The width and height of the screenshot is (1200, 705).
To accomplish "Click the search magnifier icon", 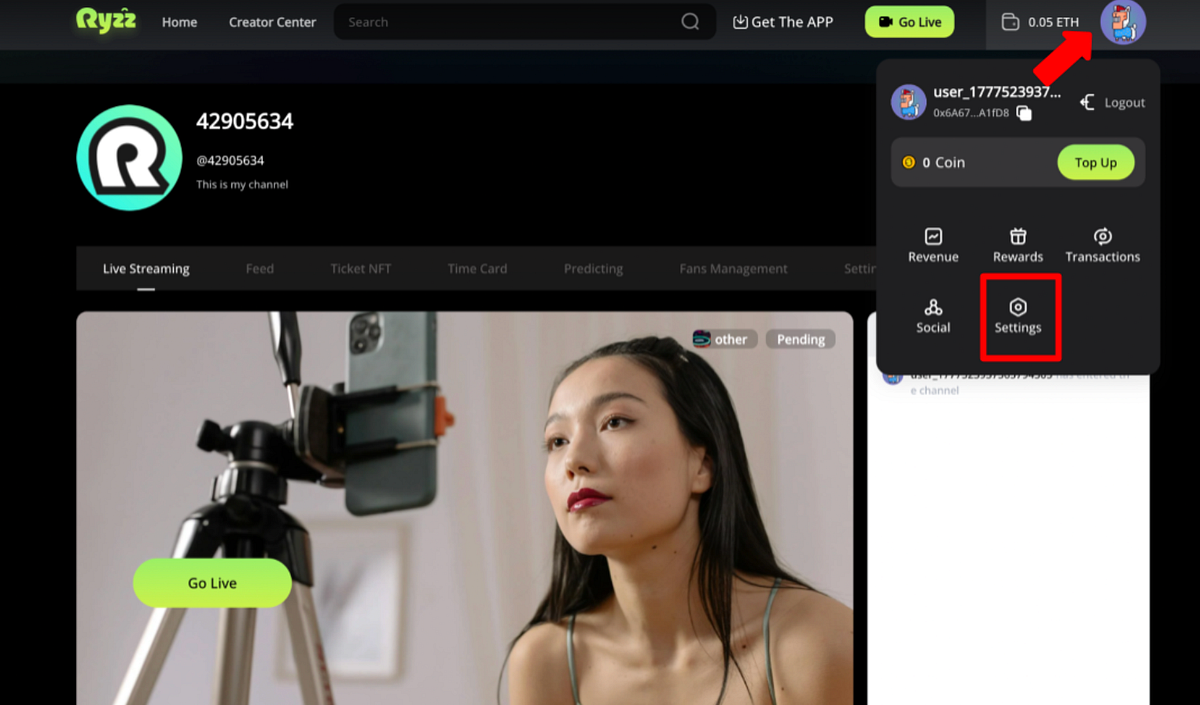I will point(689,21).
